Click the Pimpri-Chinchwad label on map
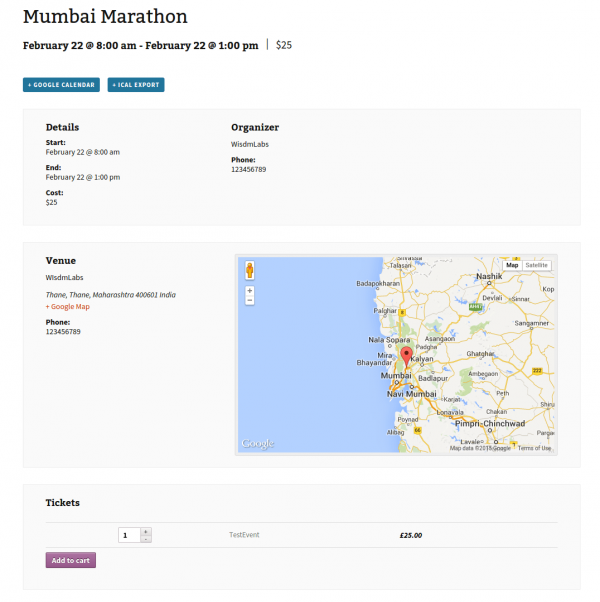Screen dimensions: 600x602 pos(490,423)
